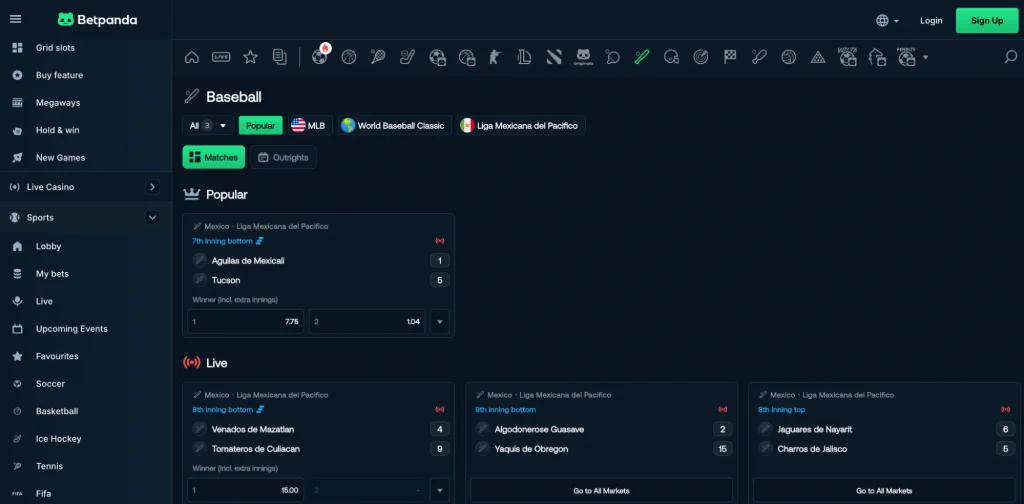Click the favourites star icon in sports bar
The image size is (1024, 504).
coord(250,57)
